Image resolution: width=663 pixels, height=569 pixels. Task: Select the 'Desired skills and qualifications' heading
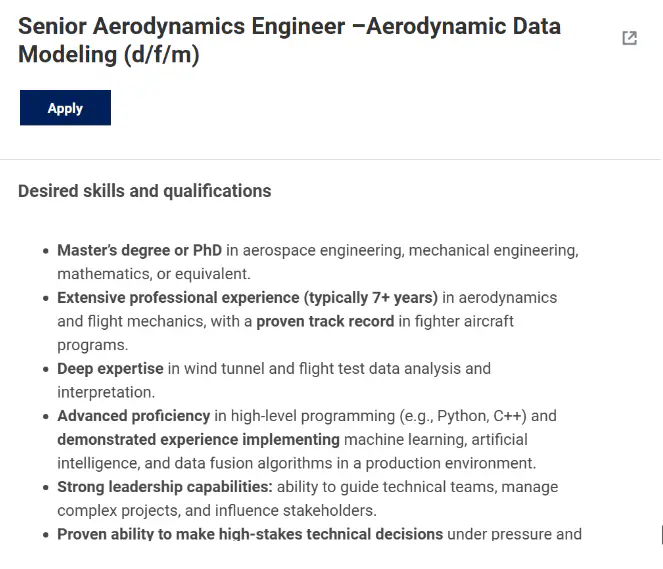pyautogui.click(x=145, y=191)
